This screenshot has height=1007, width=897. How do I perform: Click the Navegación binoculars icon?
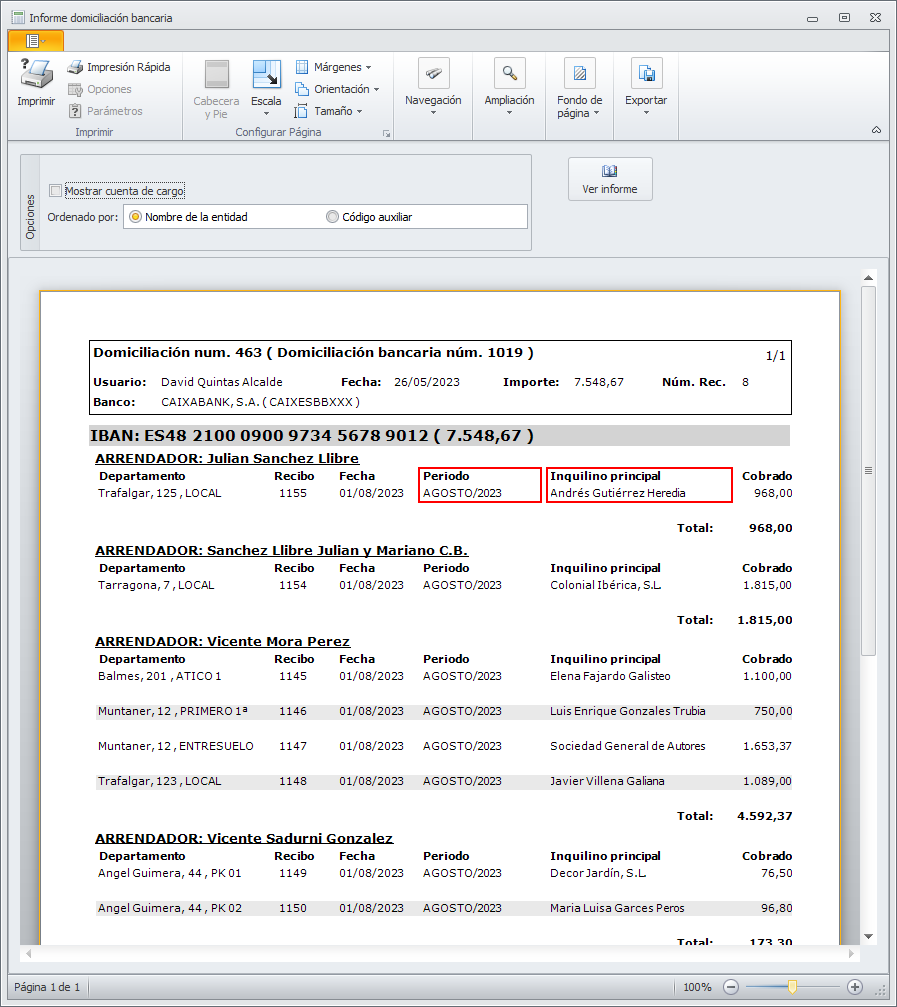pyautogui.click(x=433, y=74)
